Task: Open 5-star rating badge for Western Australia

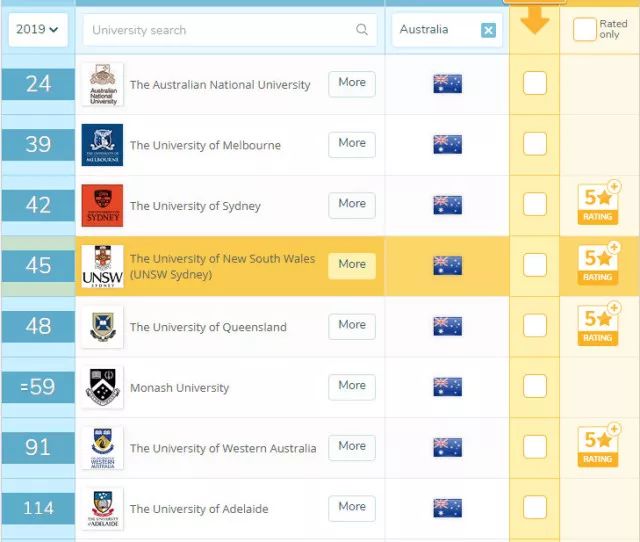Action: [598, 445]
